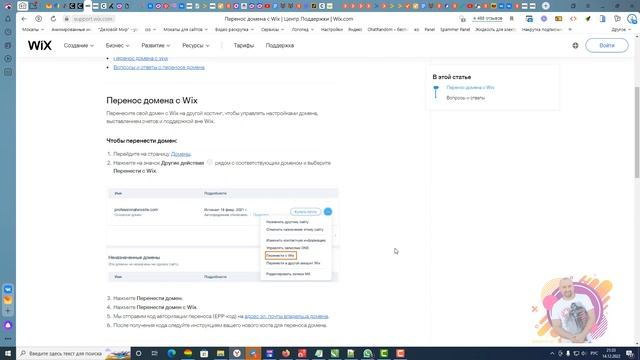Image resolution: width=640 pixels, height=360 pixels.
Task: Click the code brackets extension icon
Action: tap(573, 19)
